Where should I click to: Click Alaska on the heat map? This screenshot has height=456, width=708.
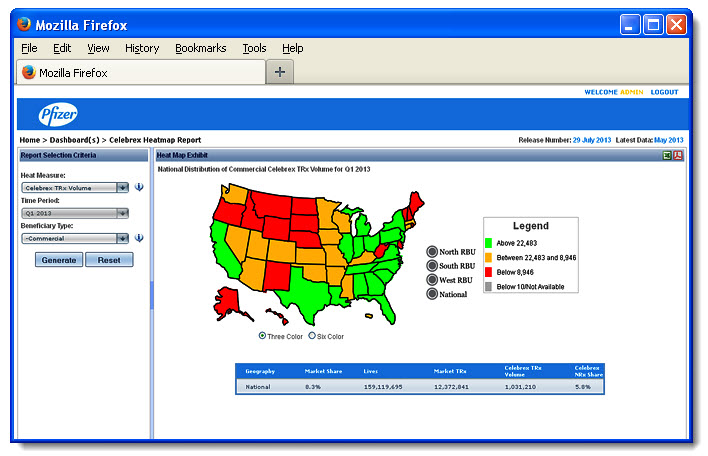click(x=228, y=302)
